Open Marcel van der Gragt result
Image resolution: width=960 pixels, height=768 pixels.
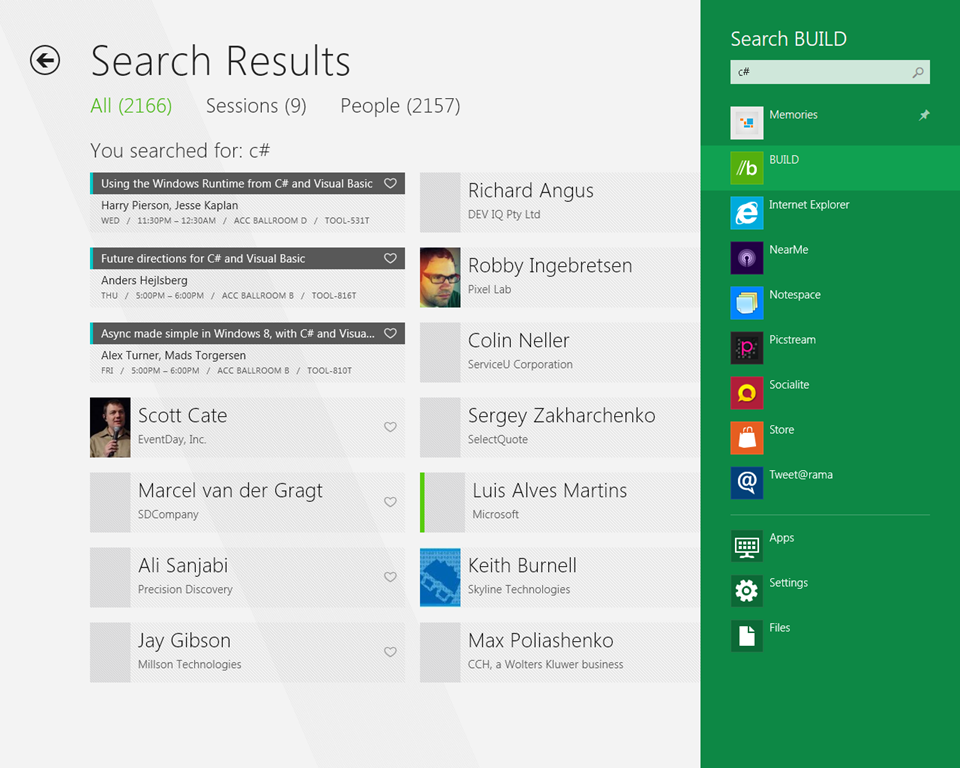coord(247,503)
